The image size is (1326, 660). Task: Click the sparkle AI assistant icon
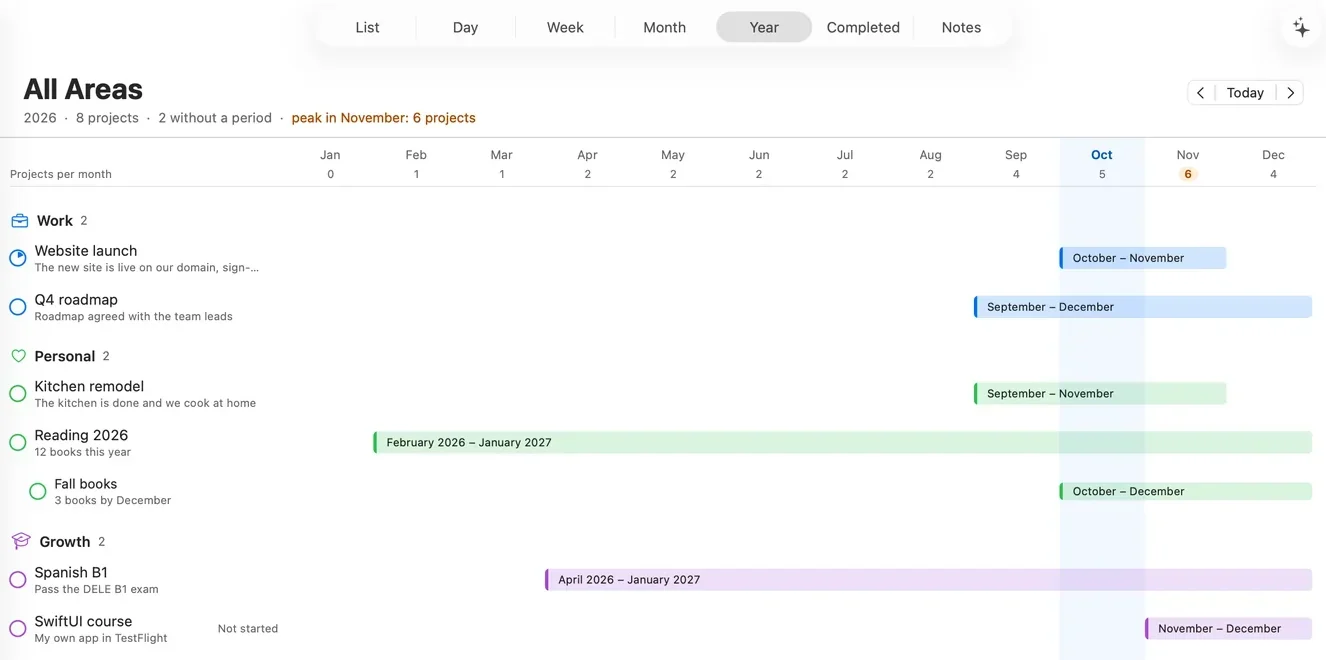point(1301,28)
